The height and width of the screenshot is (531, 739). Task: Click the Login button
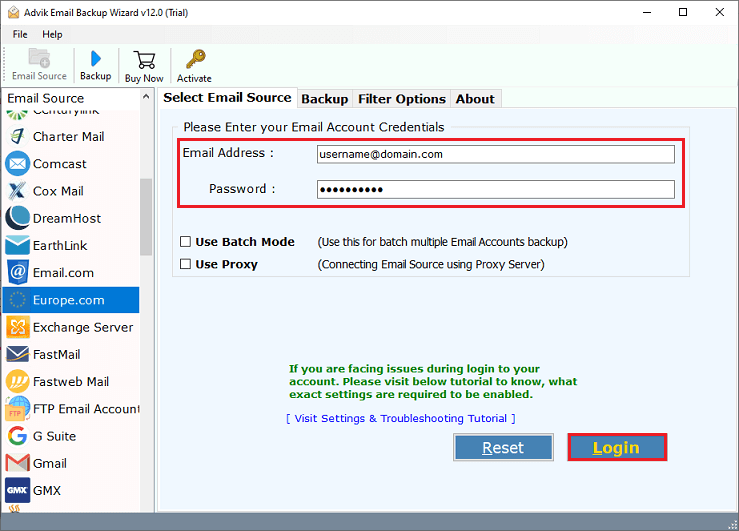[616, 448]
